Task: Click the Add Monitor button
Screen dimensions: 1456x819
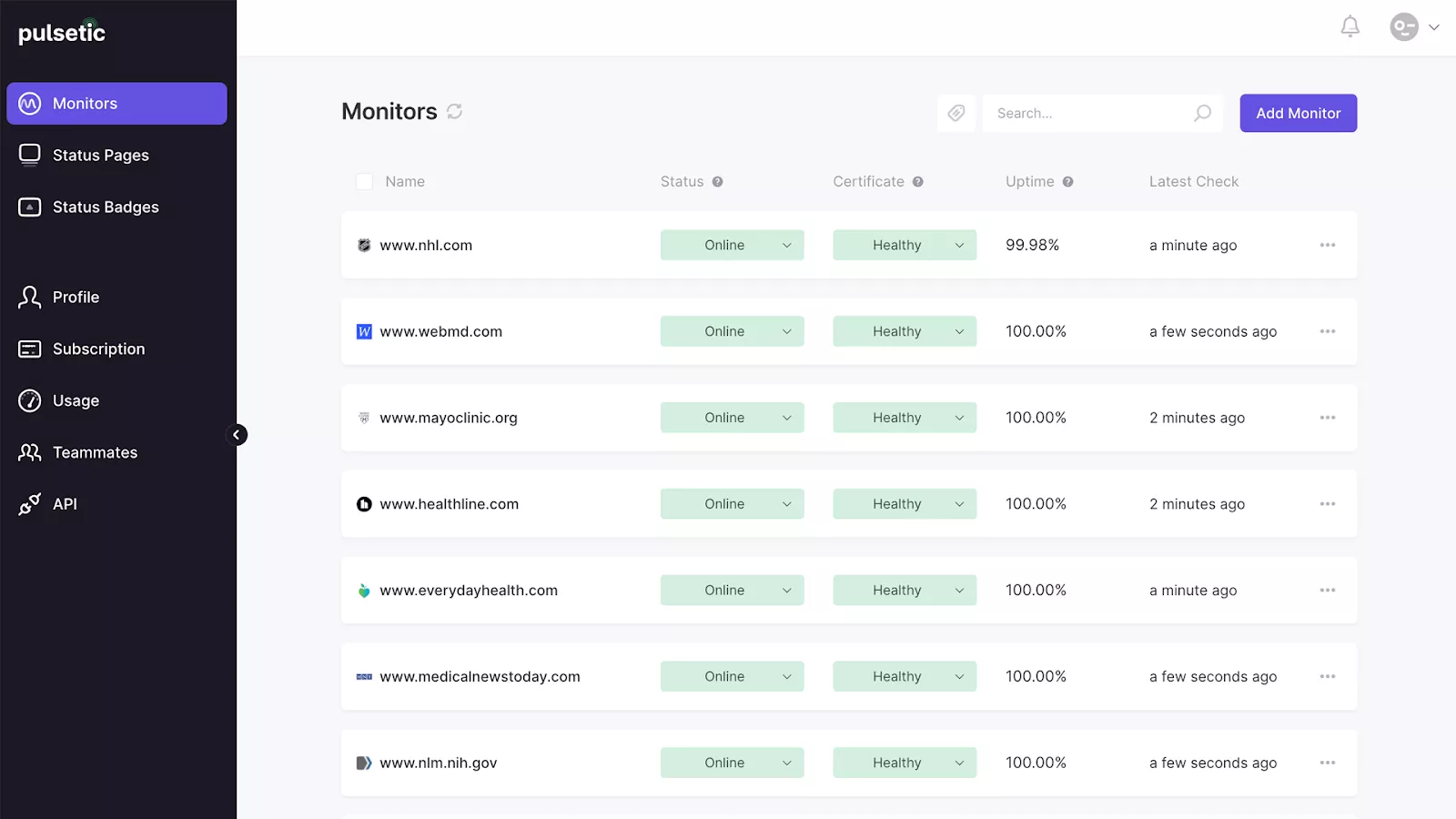Action: coord(1298,113)
